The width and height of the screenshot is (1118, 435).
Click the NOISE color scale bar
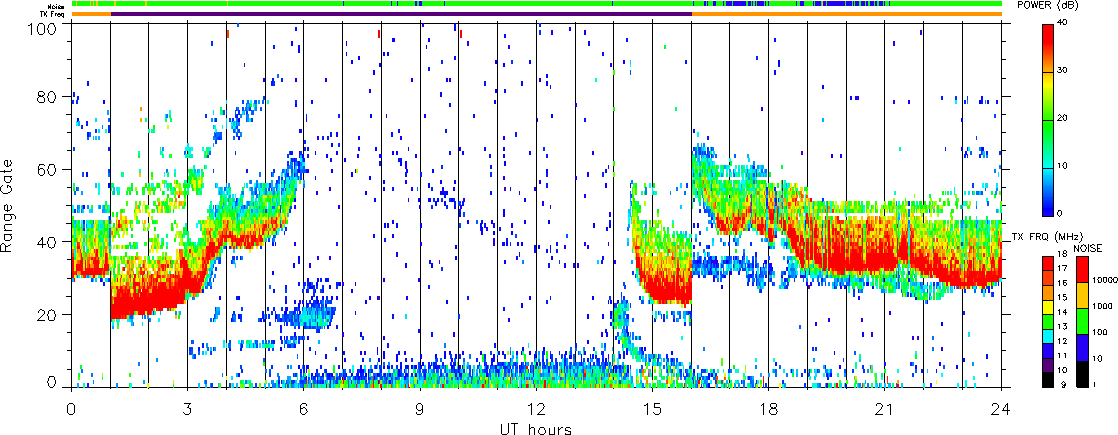click(1082, 322)
